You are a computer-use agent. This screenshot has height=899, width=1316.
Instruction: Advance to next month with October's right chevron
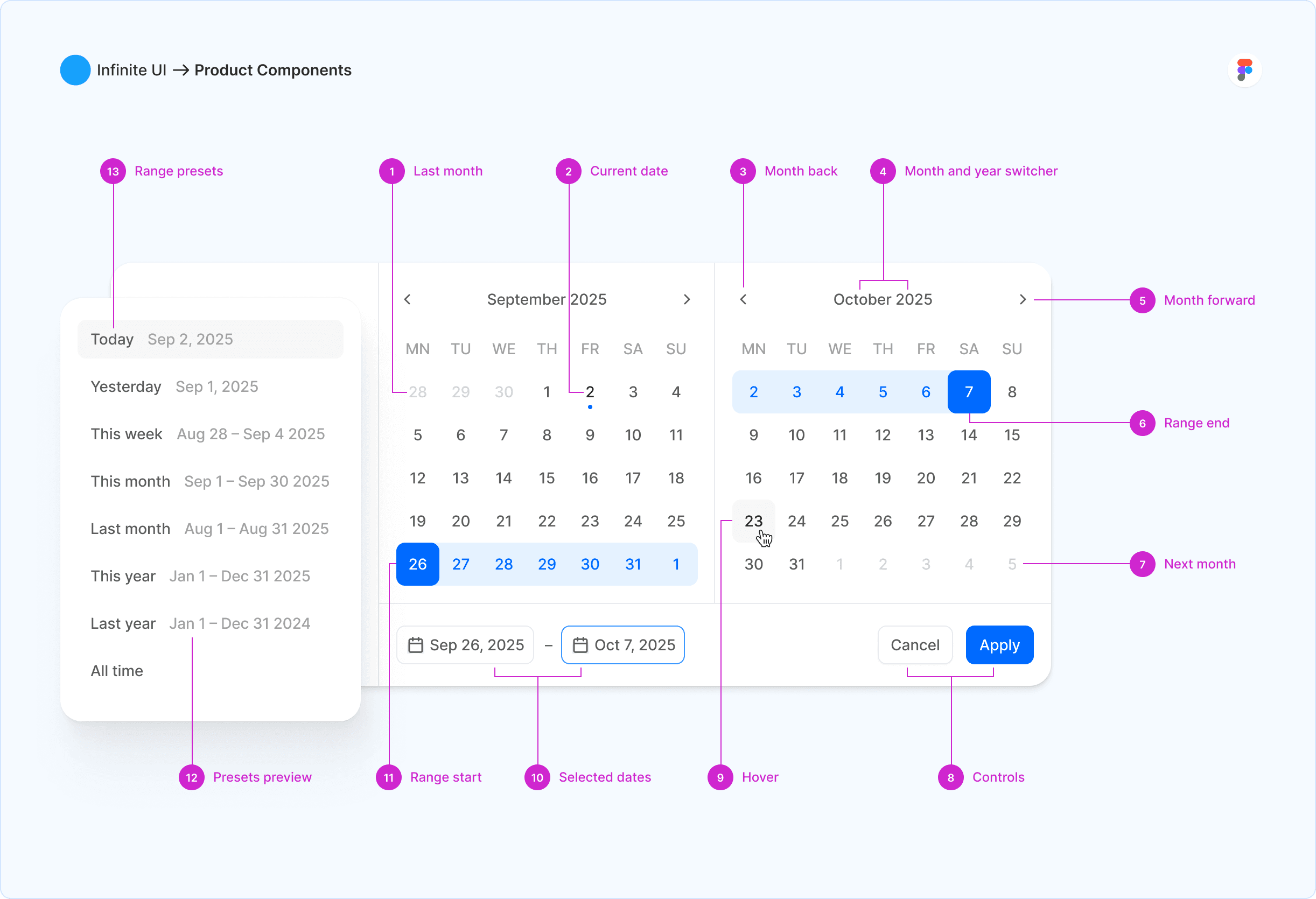click(1023, 299)
